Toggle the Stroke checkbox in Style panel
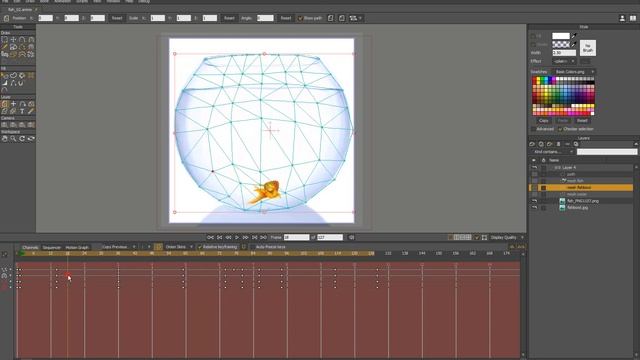This screenshot has width=640, height=360. pos(533,44)
